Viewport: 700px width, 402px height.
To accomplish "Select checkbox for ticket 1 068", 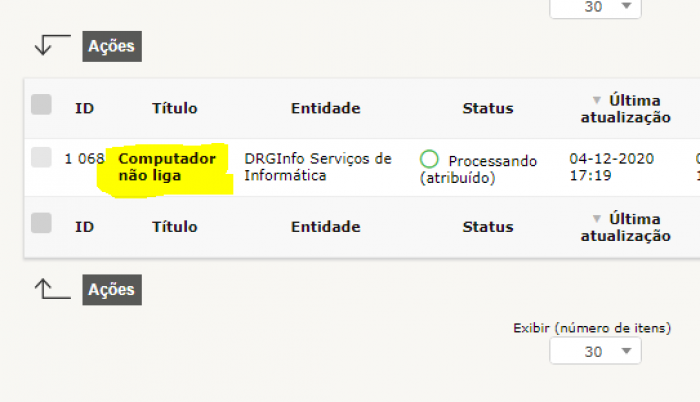I will coord(41,158).
